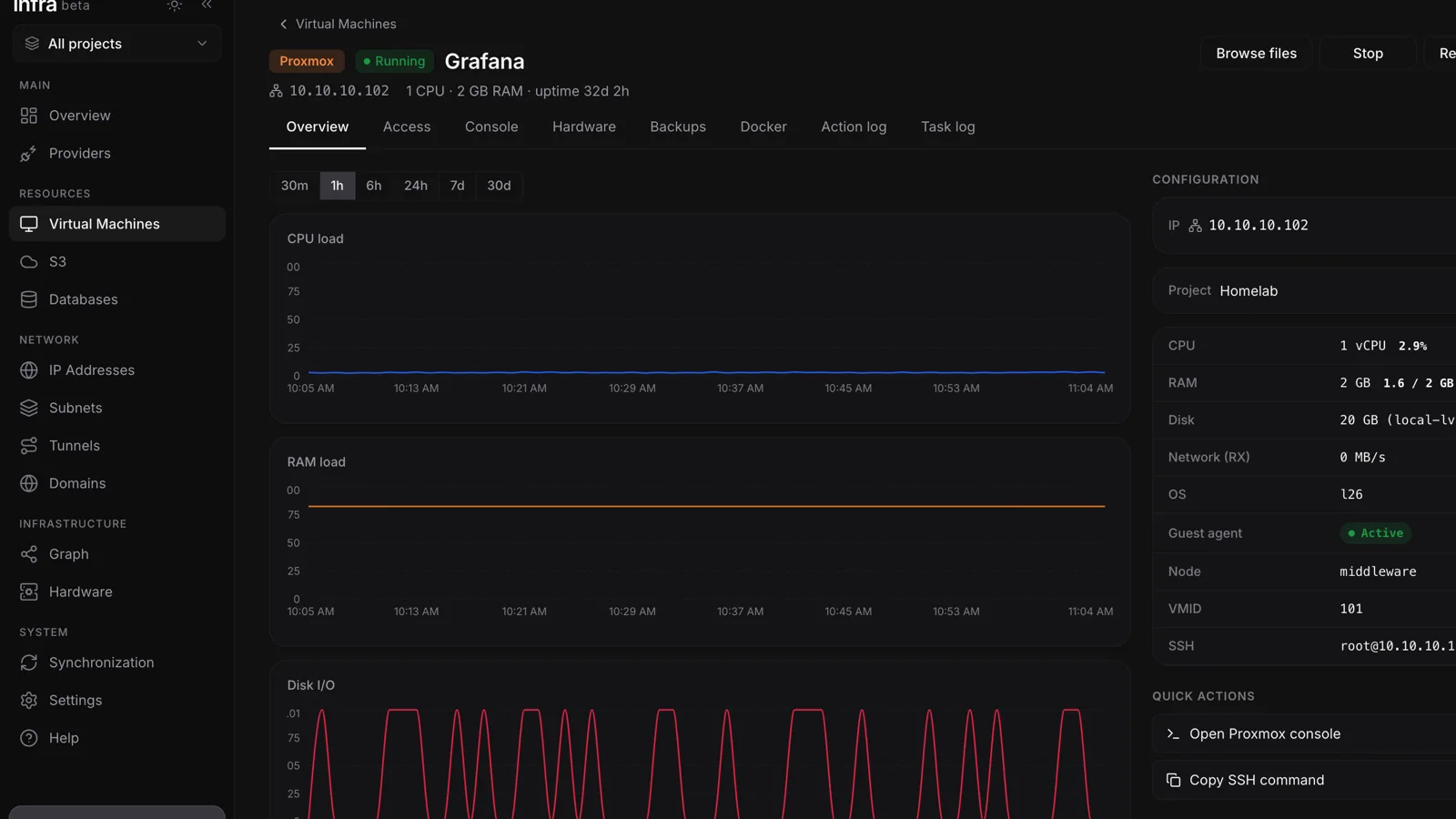Open Databases in sidebar
Viewport: 1456px width, 819px height.
[x=116, y=299]
